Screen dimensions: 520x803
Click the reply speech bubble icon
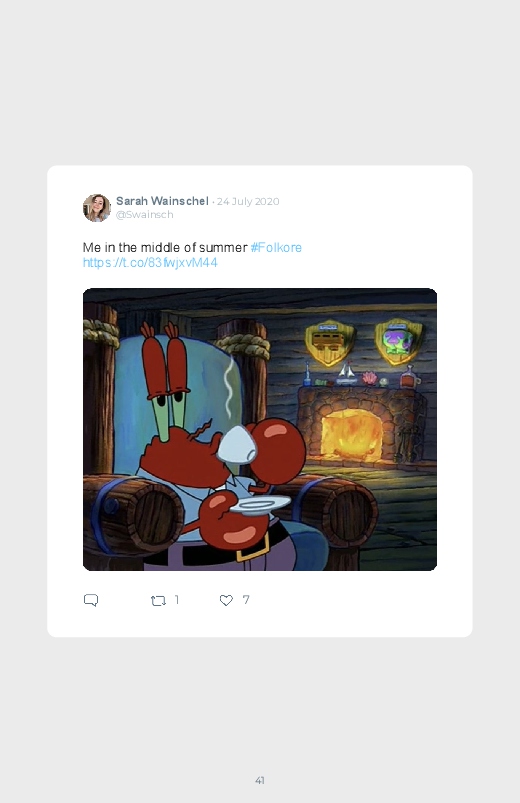91,600
